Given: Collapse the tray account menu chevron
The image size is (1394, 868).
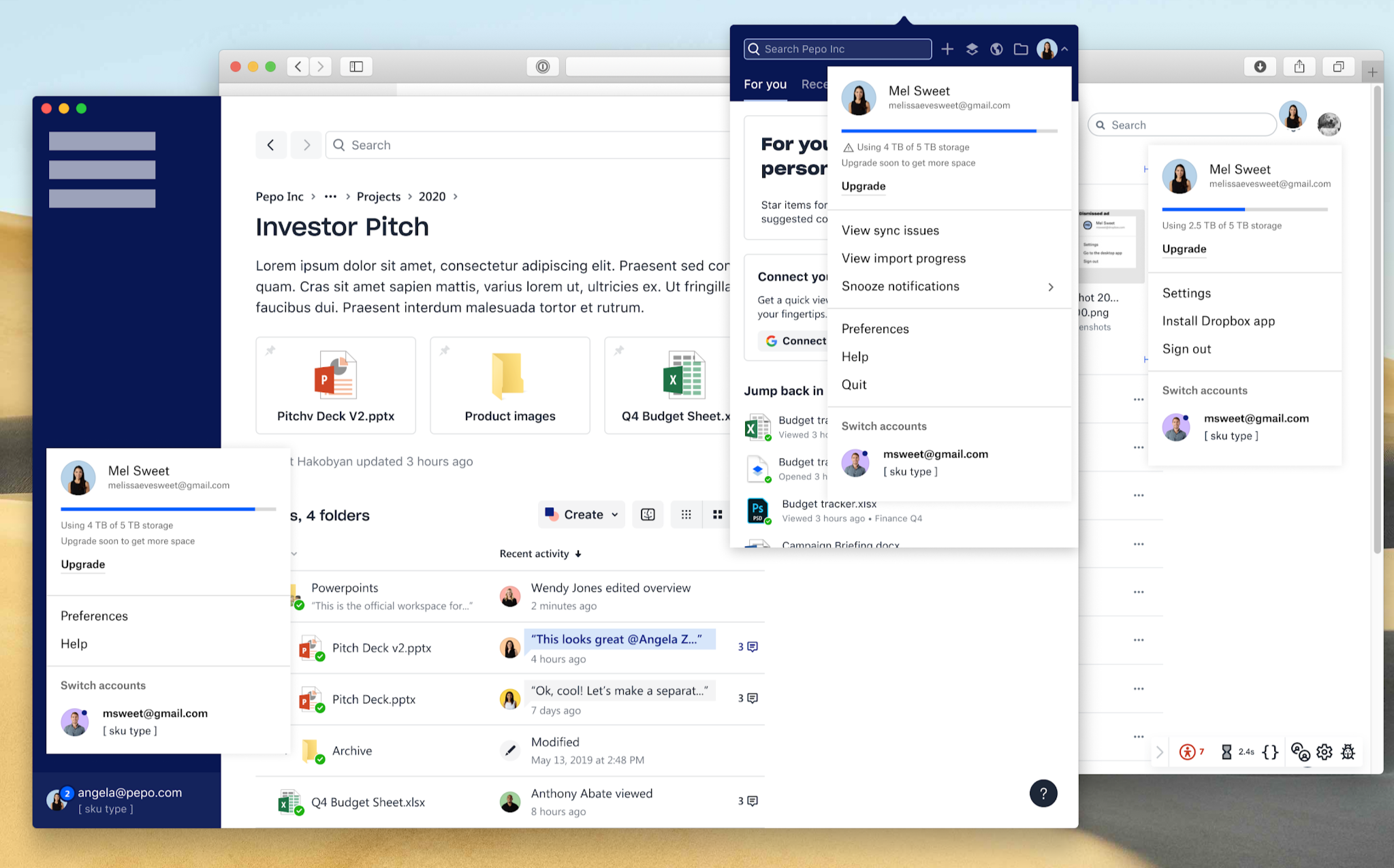Looking at the screenshot, I should (x=1064, y=49).
